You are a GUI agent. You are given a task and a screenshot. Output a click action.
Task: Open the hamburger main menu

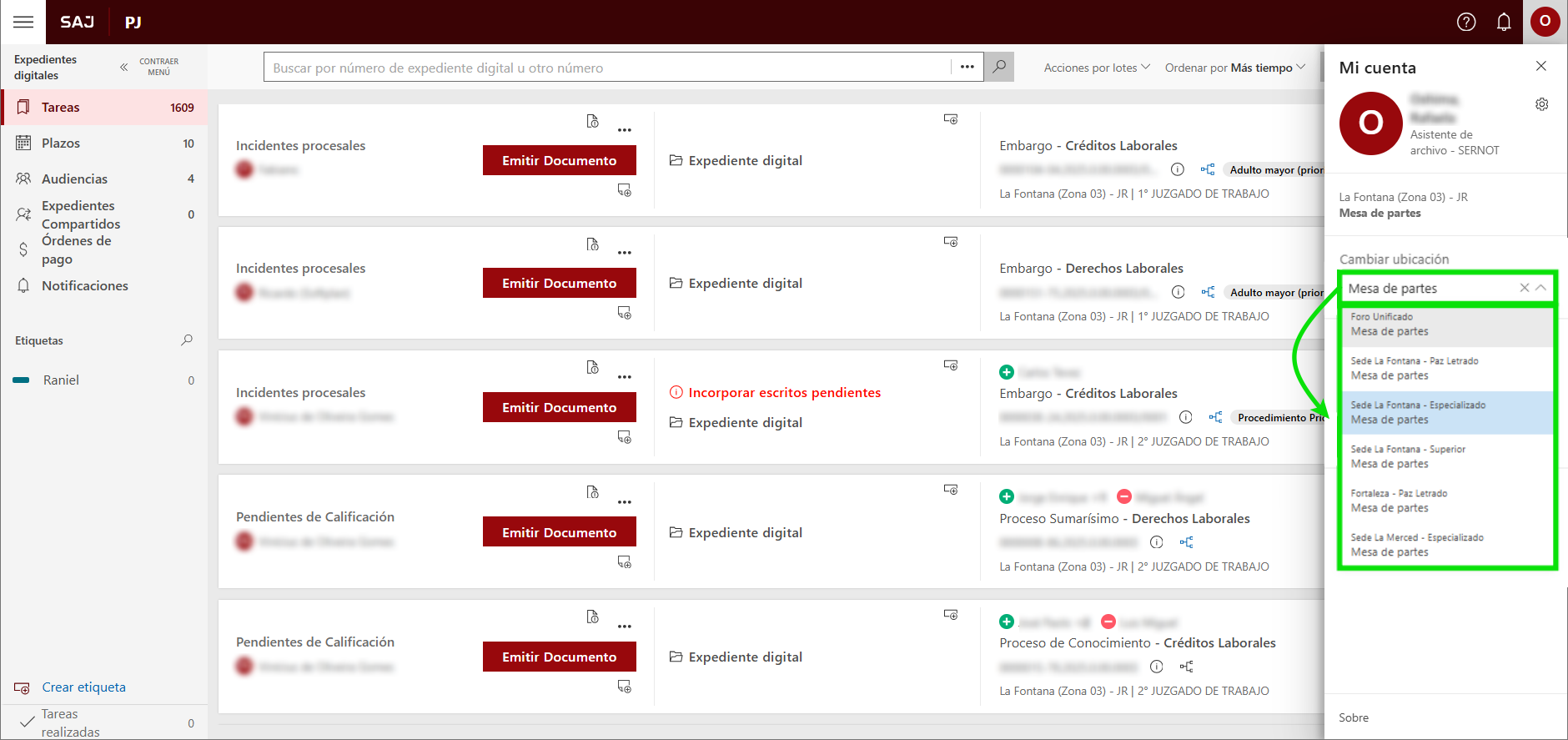tap(23, 22)
